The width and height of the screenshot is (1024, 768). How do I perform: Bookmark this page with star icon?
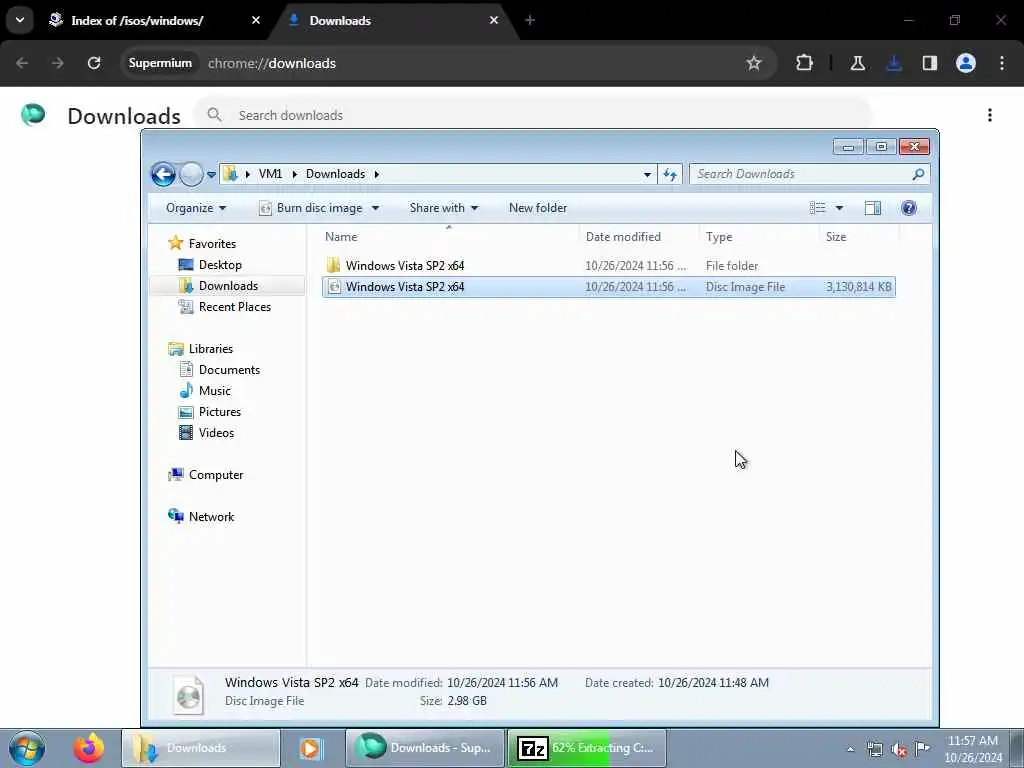pos(754,63)
